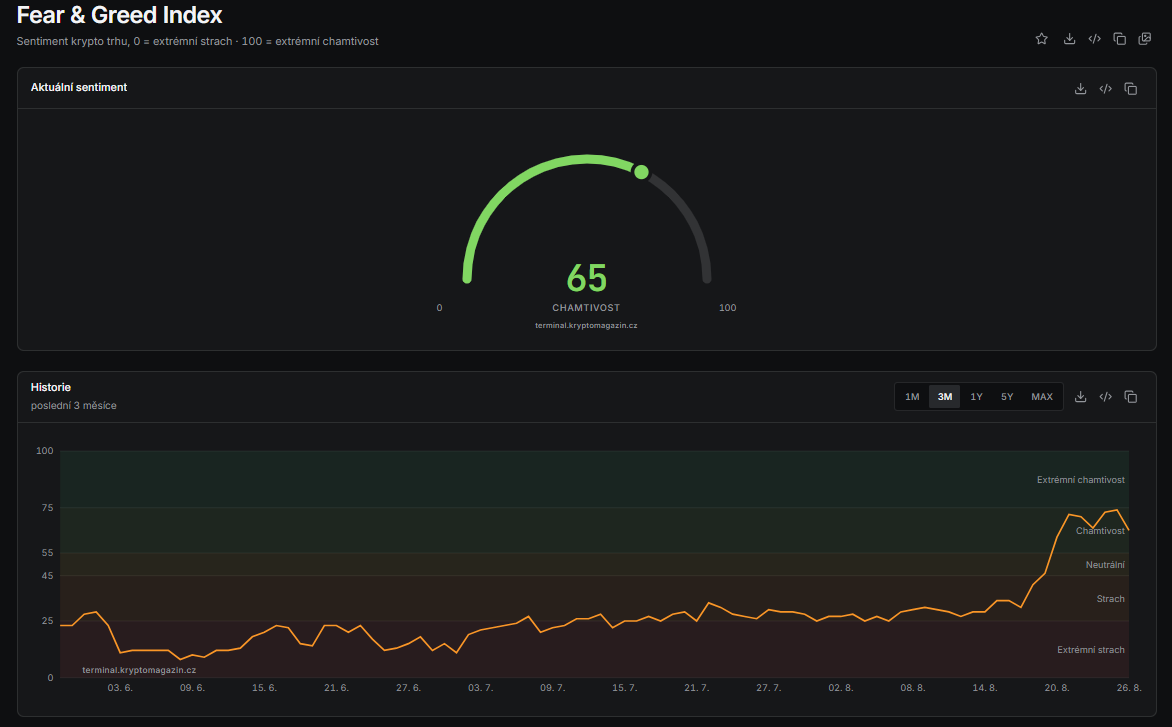Click the 27. 7. date axis label

(x=768, y=687)
